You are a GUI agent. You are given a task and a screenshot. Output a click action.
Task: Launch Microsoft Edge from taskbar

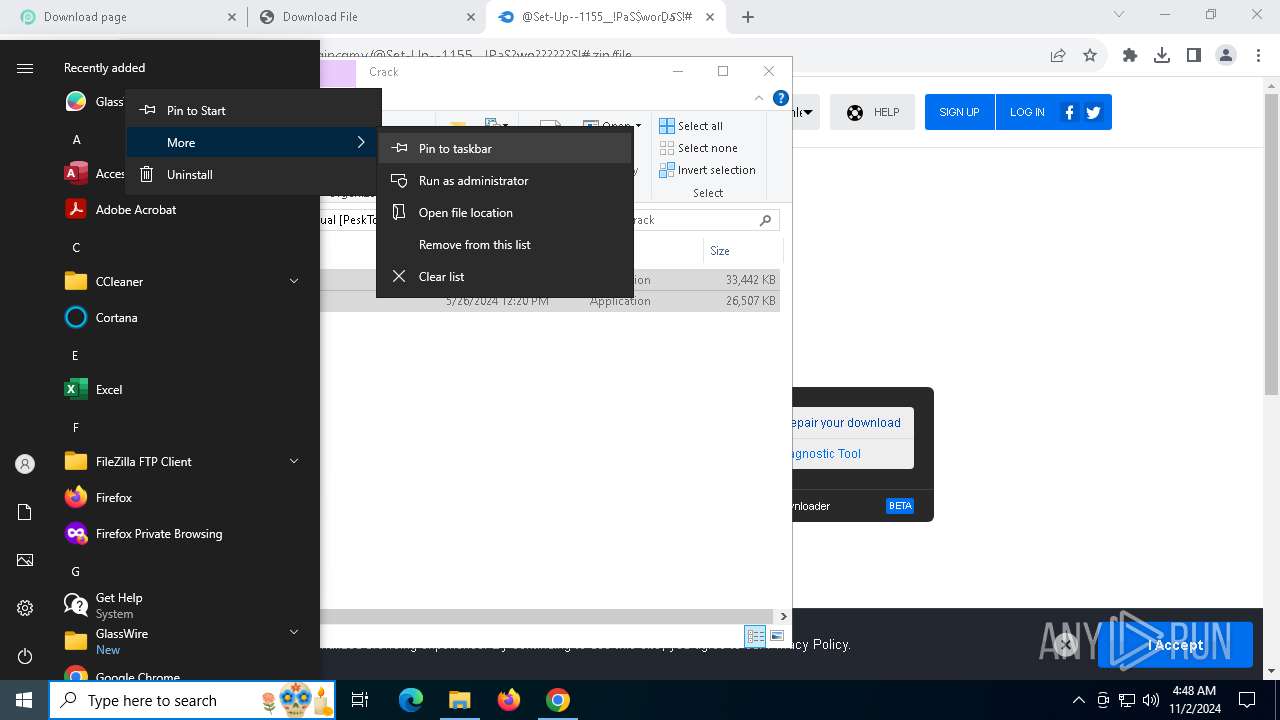click(411, 700)
